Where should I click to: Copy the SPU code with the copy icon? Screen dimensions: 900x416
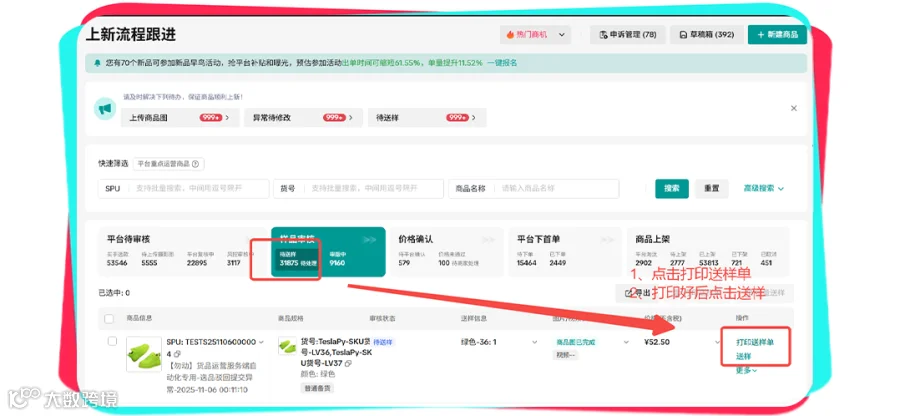(177, 354)
